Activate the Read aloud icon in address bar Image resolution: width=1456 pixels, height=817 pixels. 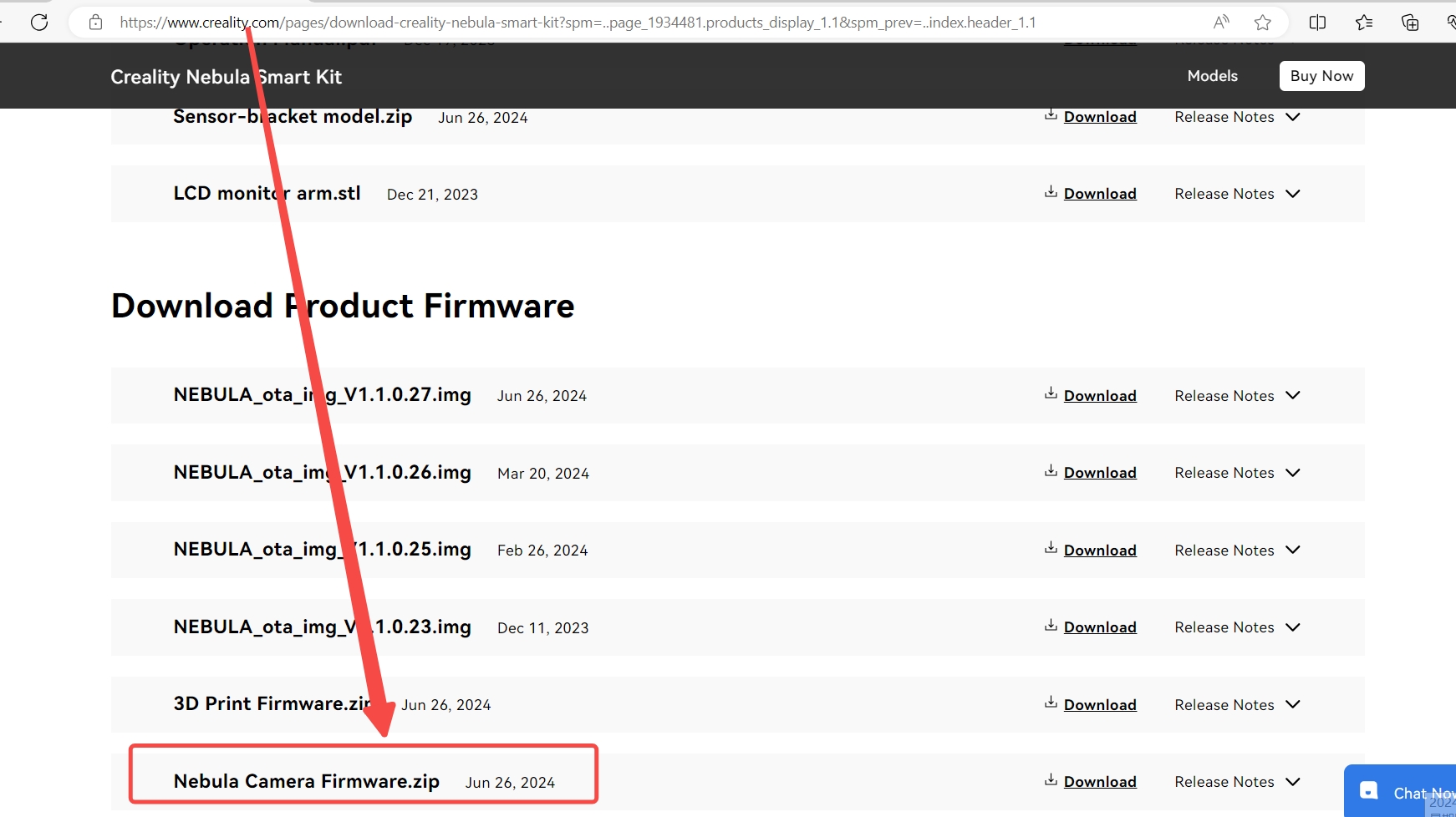1221,23
